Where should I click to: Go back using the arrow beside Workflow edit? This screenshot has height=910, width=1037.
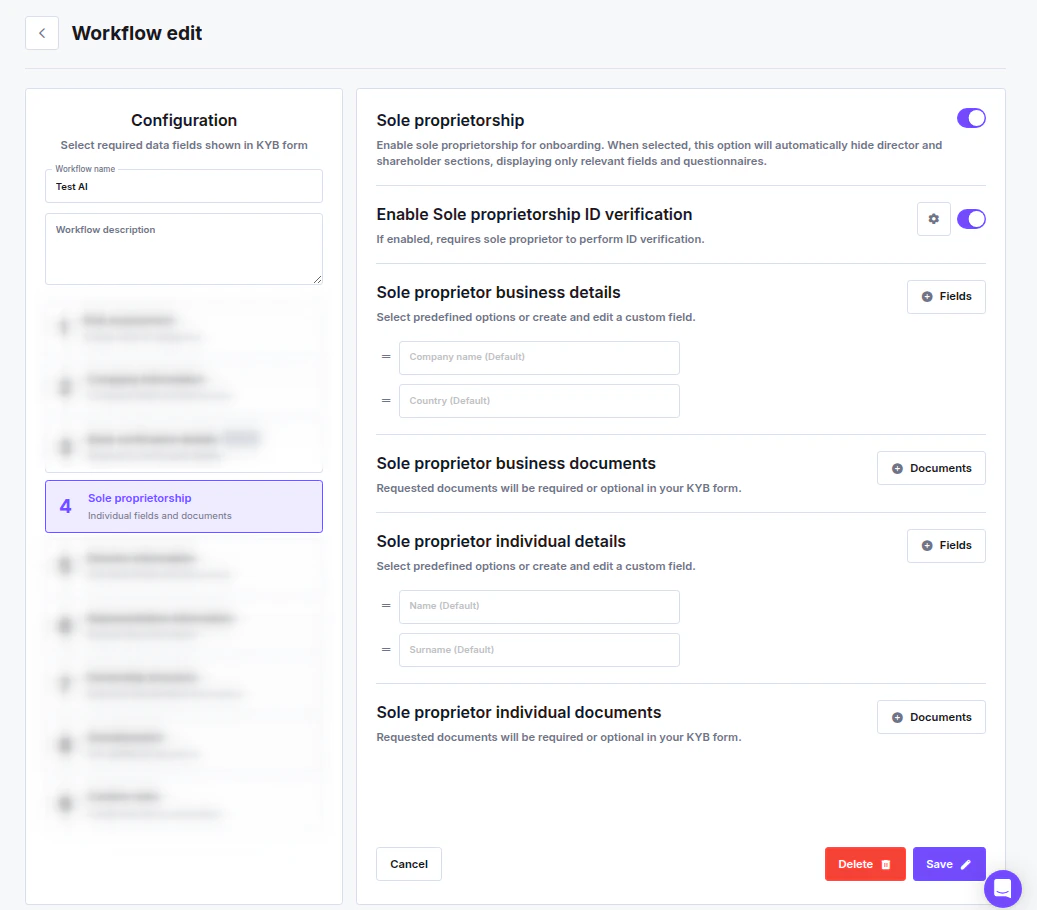42,33
